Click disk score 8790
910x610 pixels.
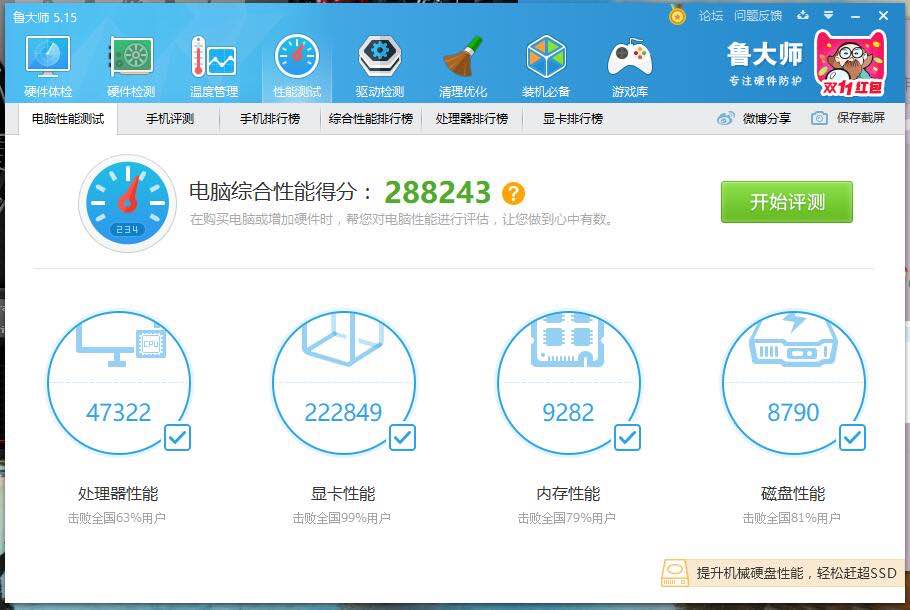pos(793,413)
